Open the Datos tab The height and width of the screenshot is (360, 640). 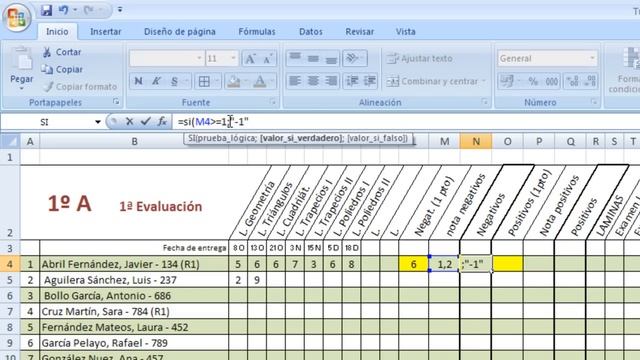[311, 31]
